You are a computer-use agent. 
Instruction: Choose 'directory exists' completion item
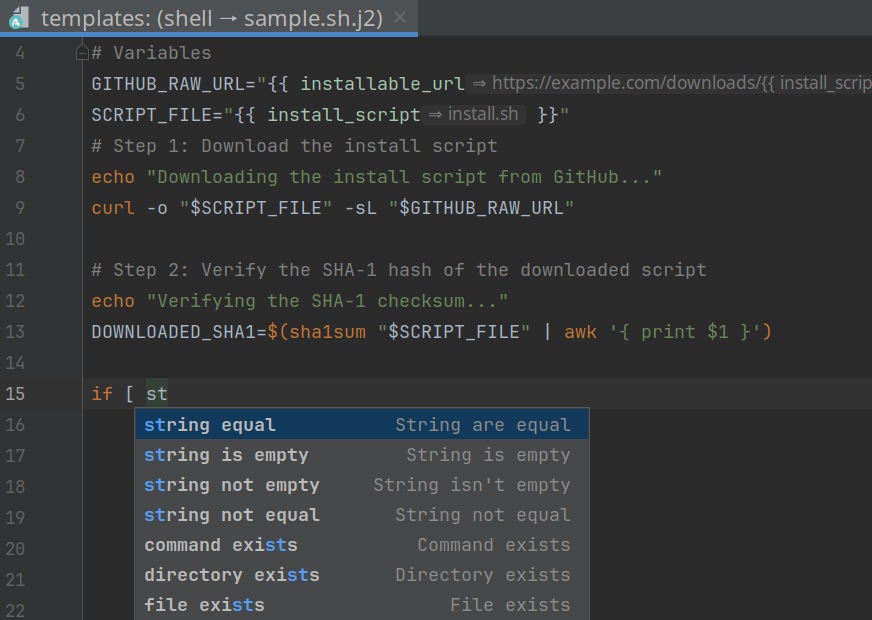pyautogui.click(x=362, y=575)
